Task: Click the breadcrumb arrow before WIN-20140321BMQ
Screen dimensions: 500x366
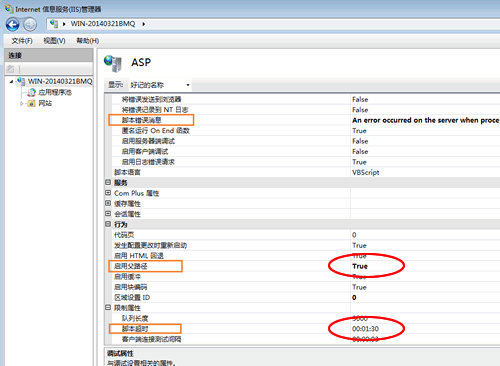Action: click(x=64, y=24)
